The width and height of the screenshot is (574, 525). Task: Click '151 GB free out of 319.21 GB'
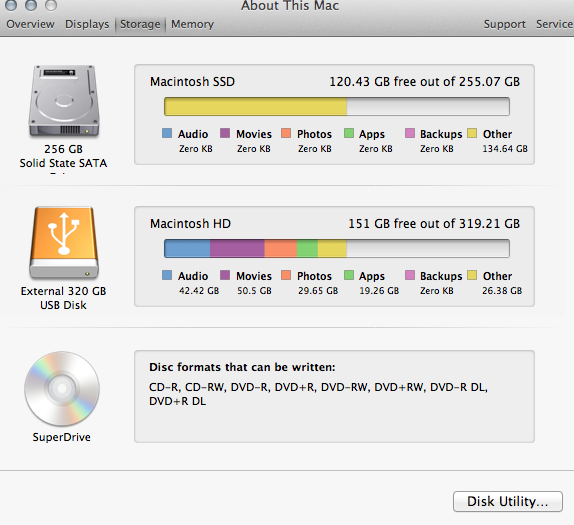[x=434, y=223]
